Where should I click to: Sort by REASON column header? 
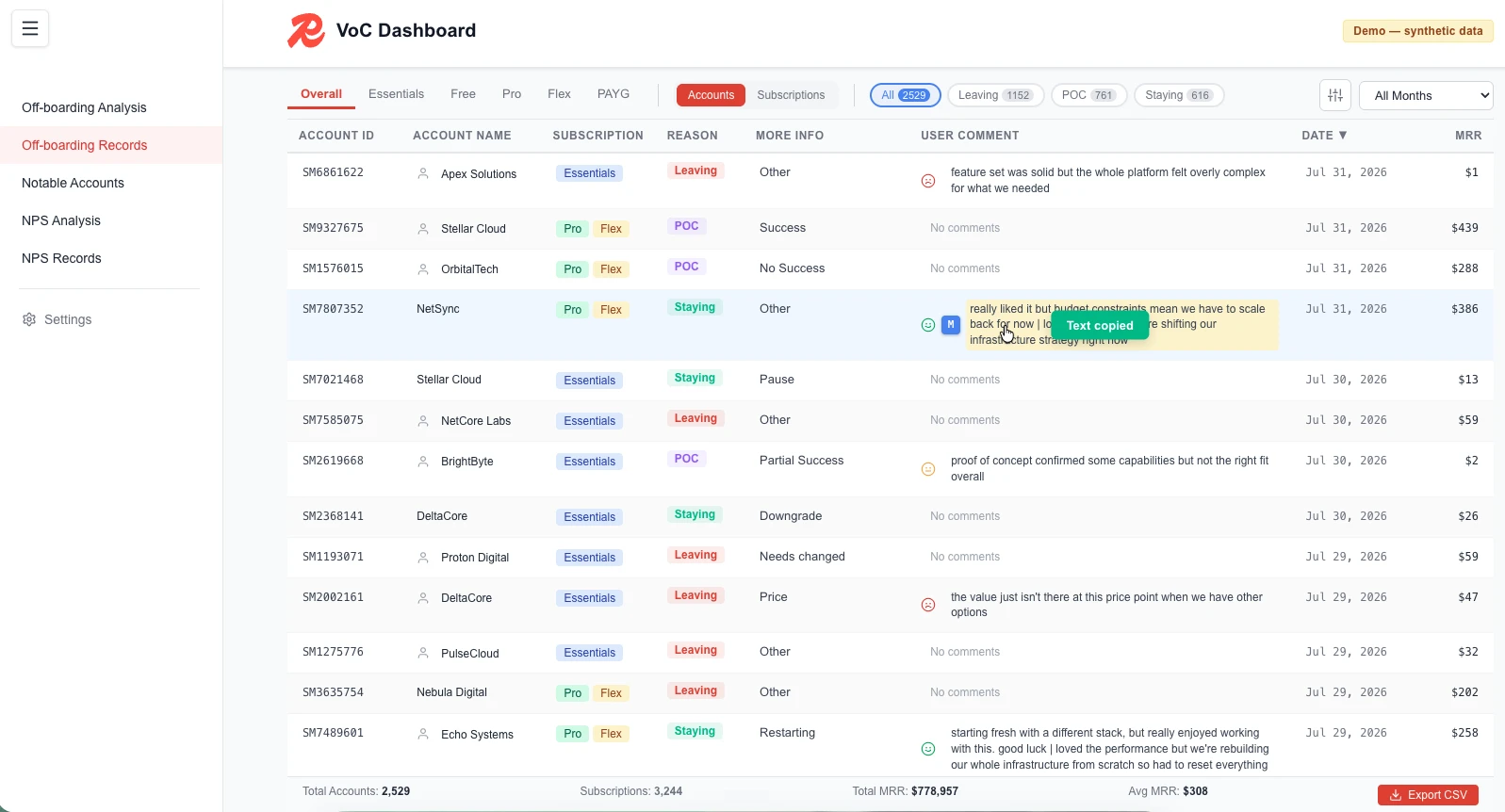coord(692,136)
